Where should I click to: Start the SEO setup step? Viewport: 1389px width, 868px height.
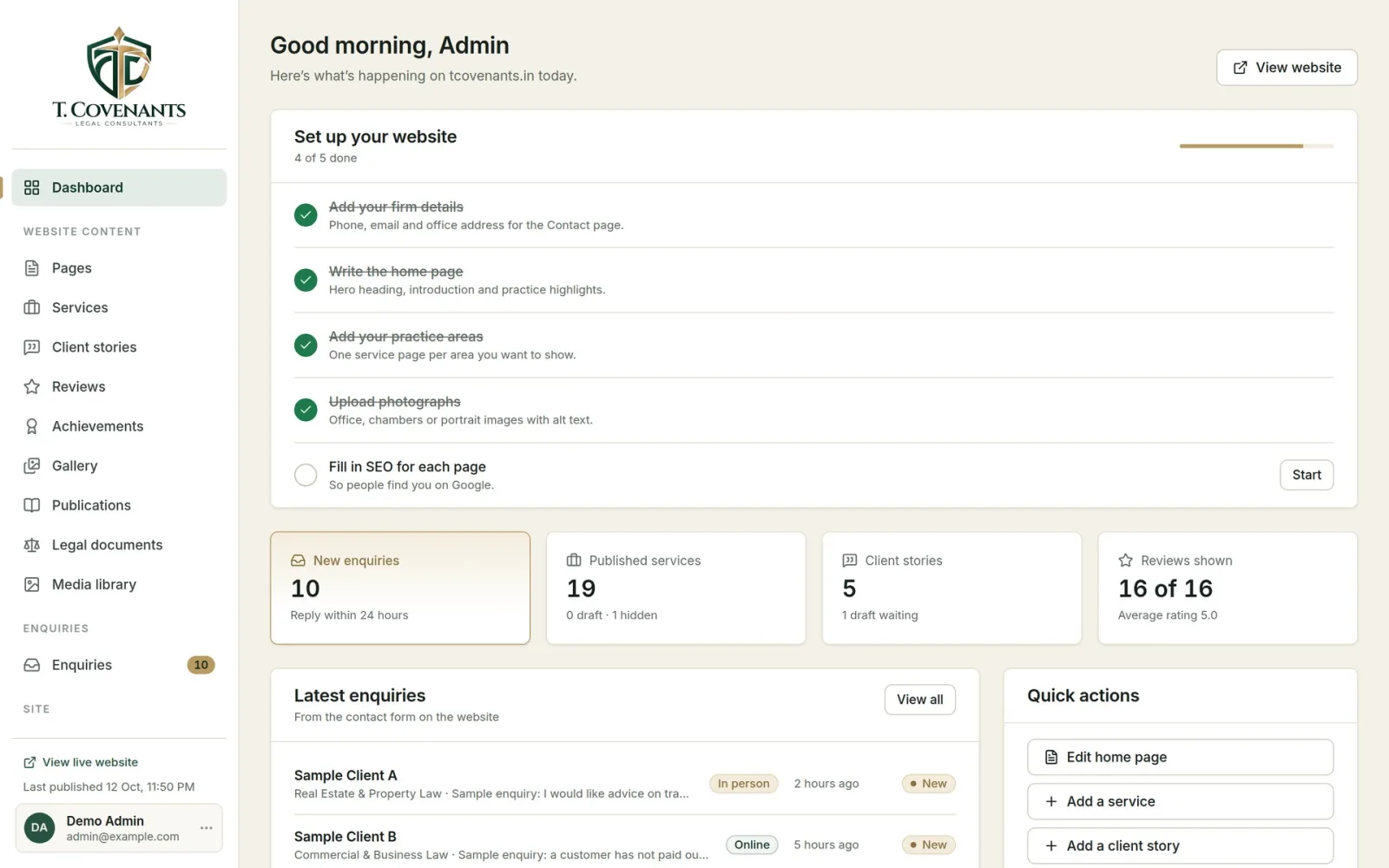click(1307, 475)
